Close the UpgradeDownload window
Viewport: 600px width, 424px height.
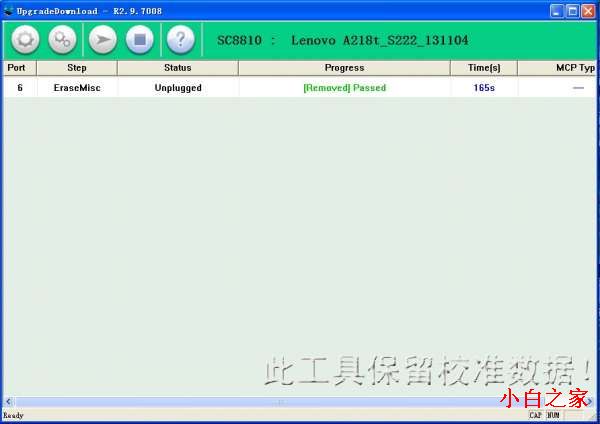coord(588,11)
